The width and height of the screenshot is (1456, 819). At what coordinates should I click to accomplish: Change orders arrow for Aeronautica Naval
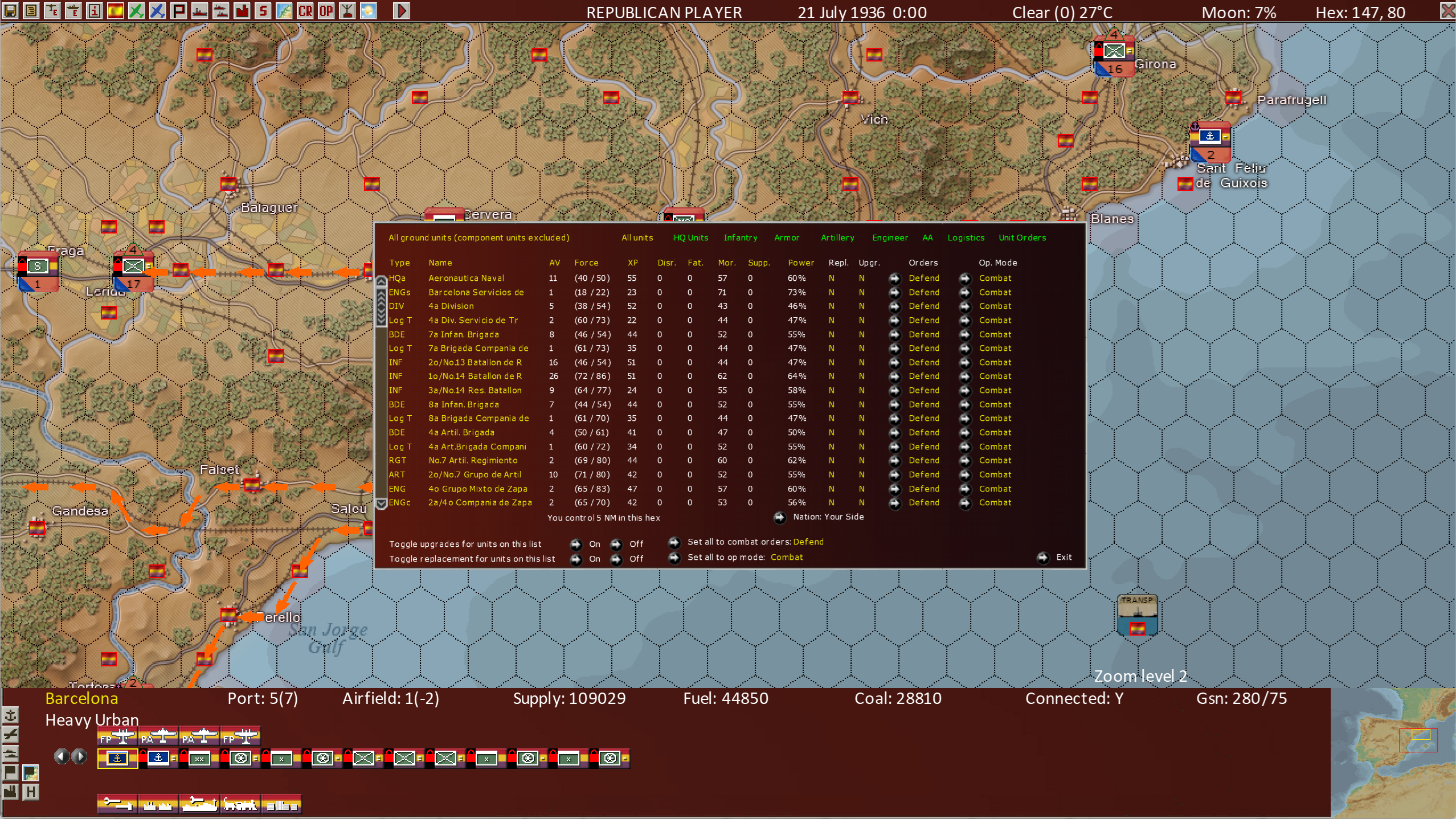click(x=895, y=279)
